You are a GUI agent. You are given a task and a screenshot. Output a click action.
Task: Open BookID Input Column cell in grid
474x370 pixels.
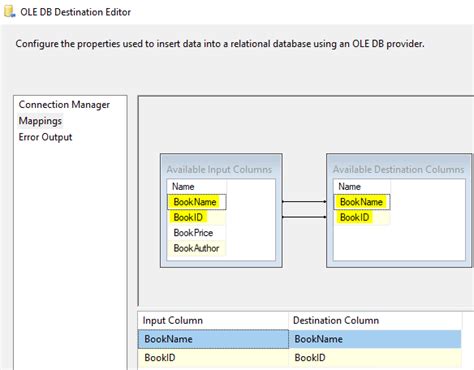coord(213,358)
